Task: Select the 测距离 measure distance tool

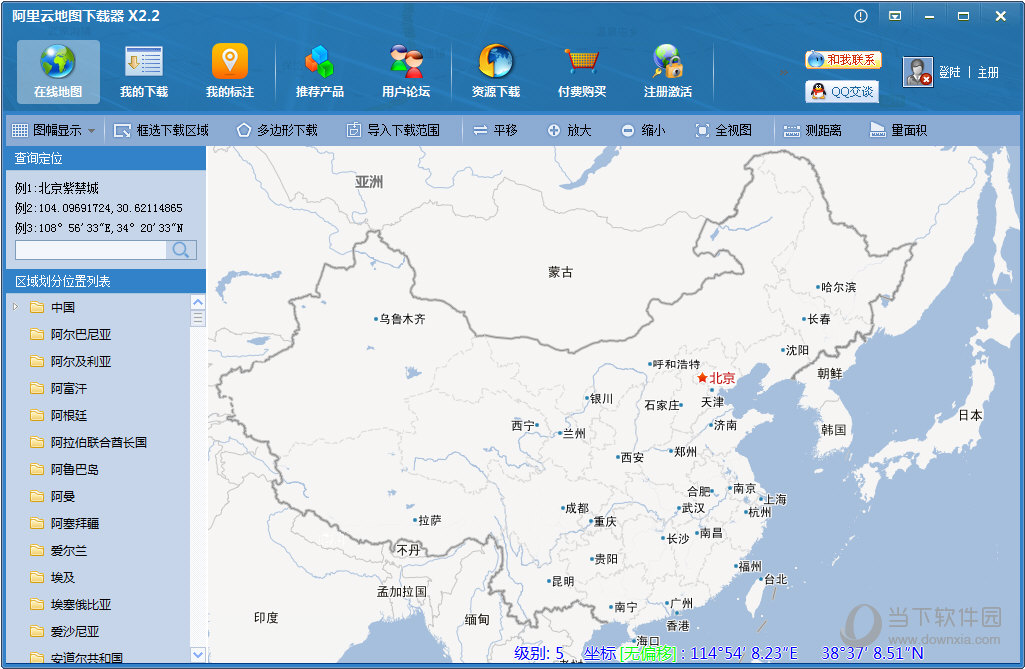Action: (x=813, y=131)
